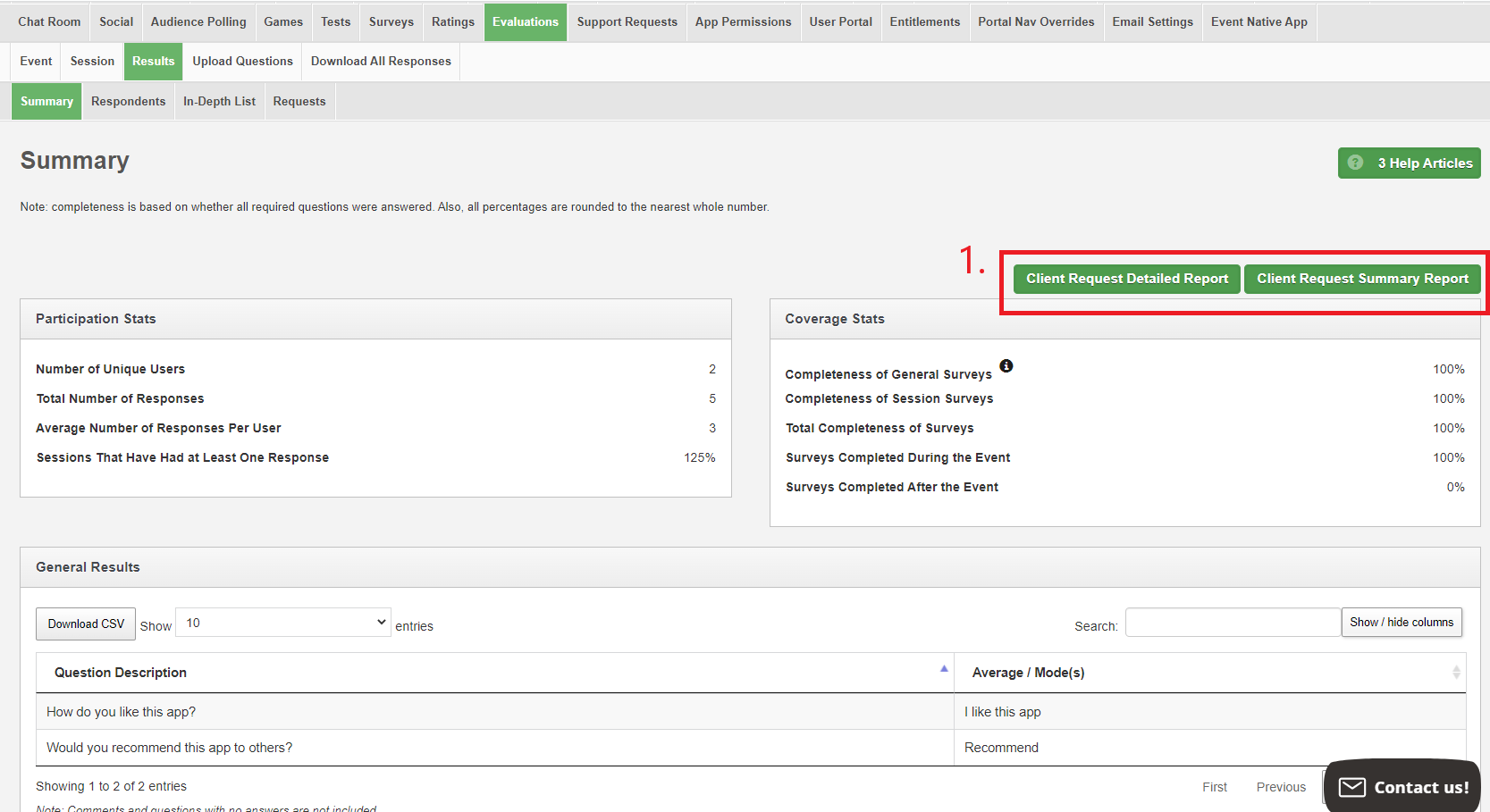Click Client Request Summary Report button
Image resolution: width=1490 pixels, height=812 pixels.
click(1362, 279)
